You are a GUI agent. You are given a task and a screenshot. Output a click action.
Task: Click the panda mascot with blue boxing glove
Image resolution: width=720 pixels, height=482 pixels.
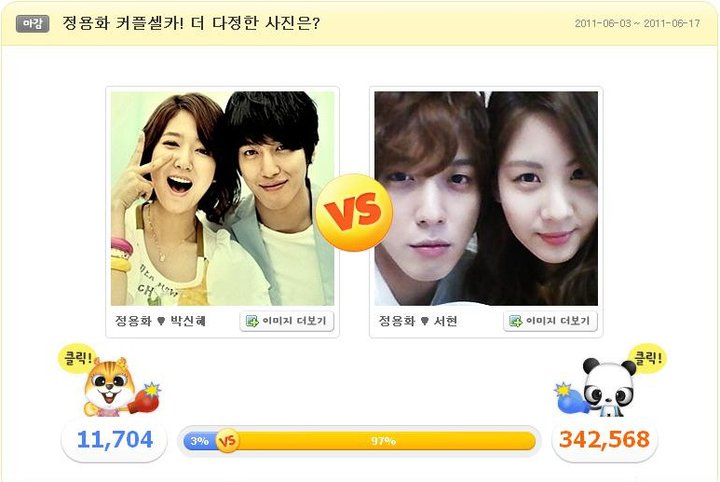pos(596,388)
